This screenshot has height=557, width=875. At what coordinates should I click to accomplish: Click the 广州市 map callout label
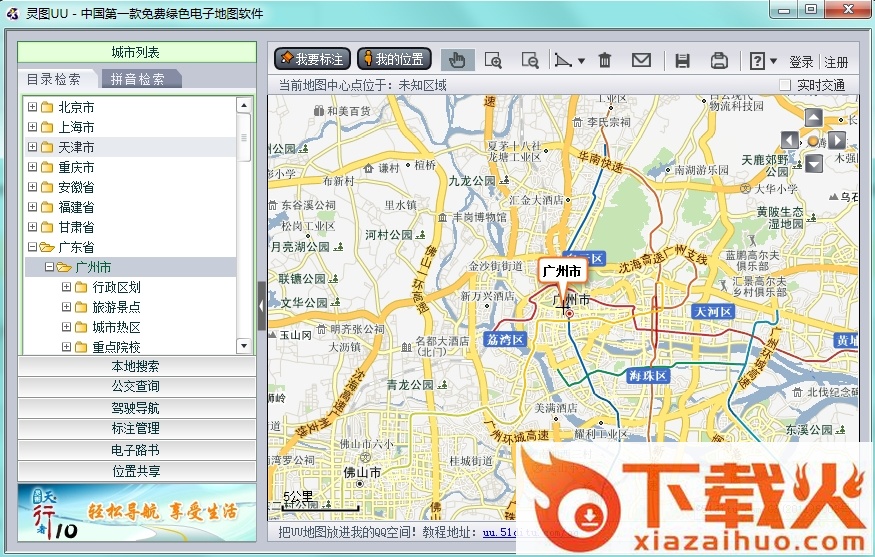point(562,272)
